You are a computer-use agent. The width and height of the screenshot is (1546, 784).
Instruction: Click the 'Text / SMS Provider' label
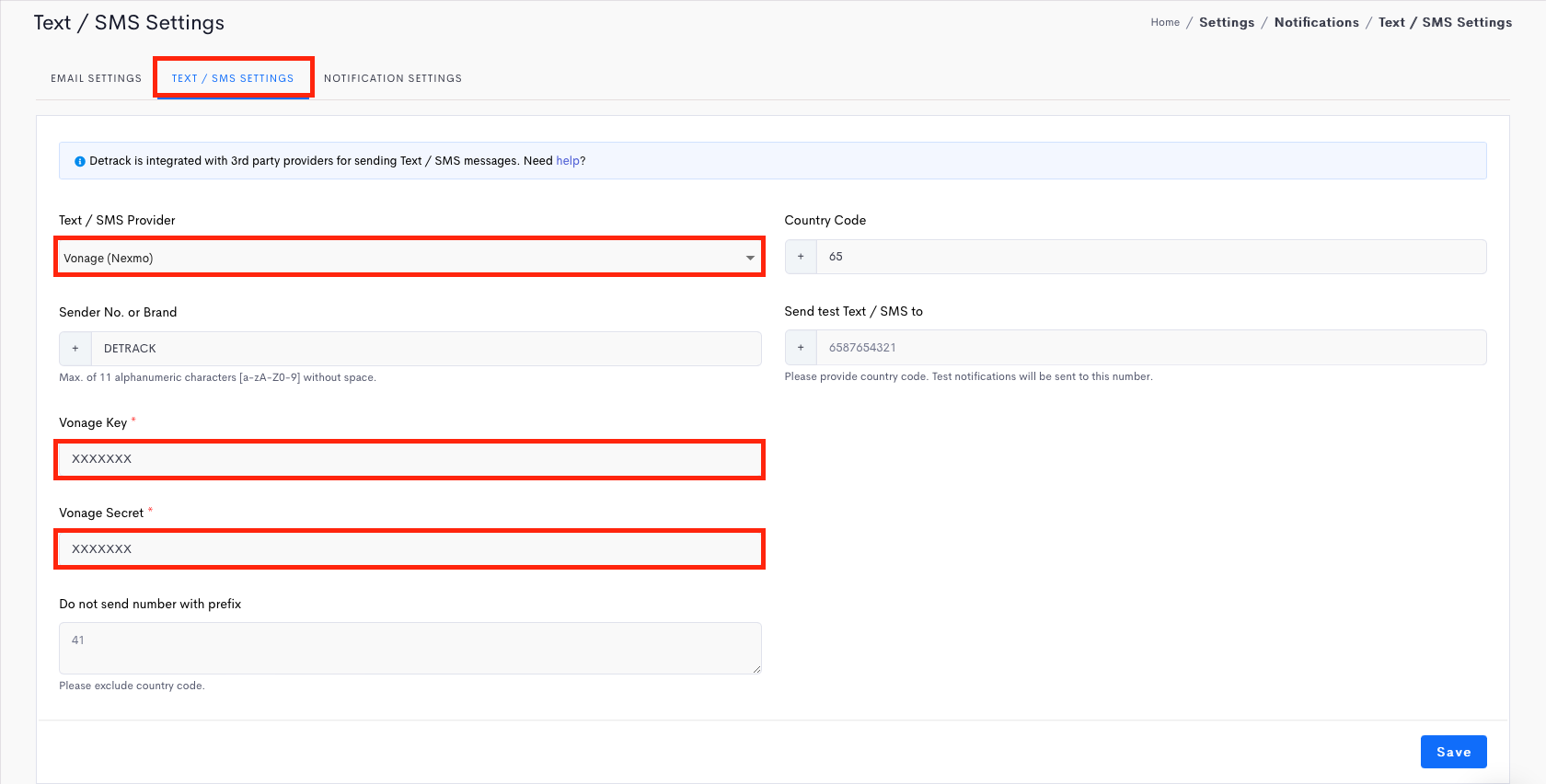117,220
